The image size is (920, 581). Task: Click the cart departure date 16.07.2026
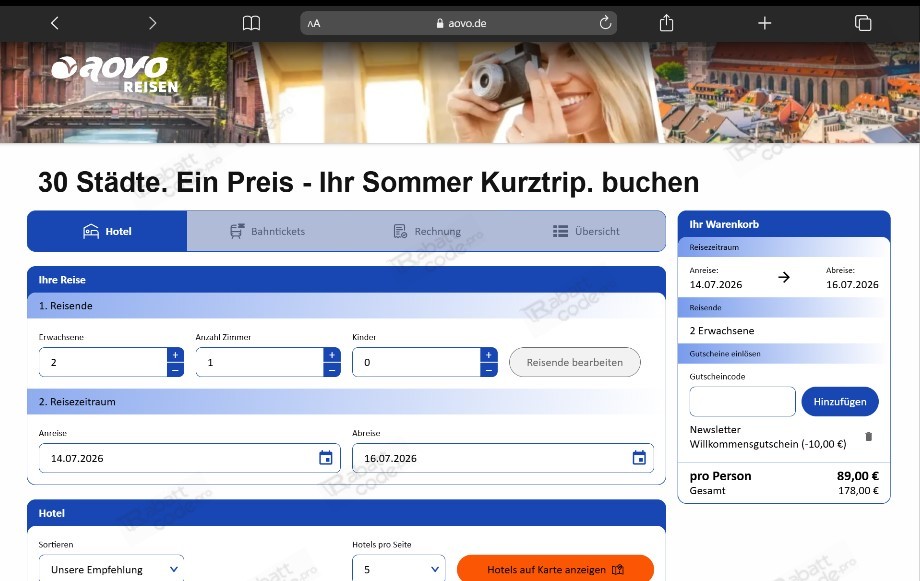852,285
